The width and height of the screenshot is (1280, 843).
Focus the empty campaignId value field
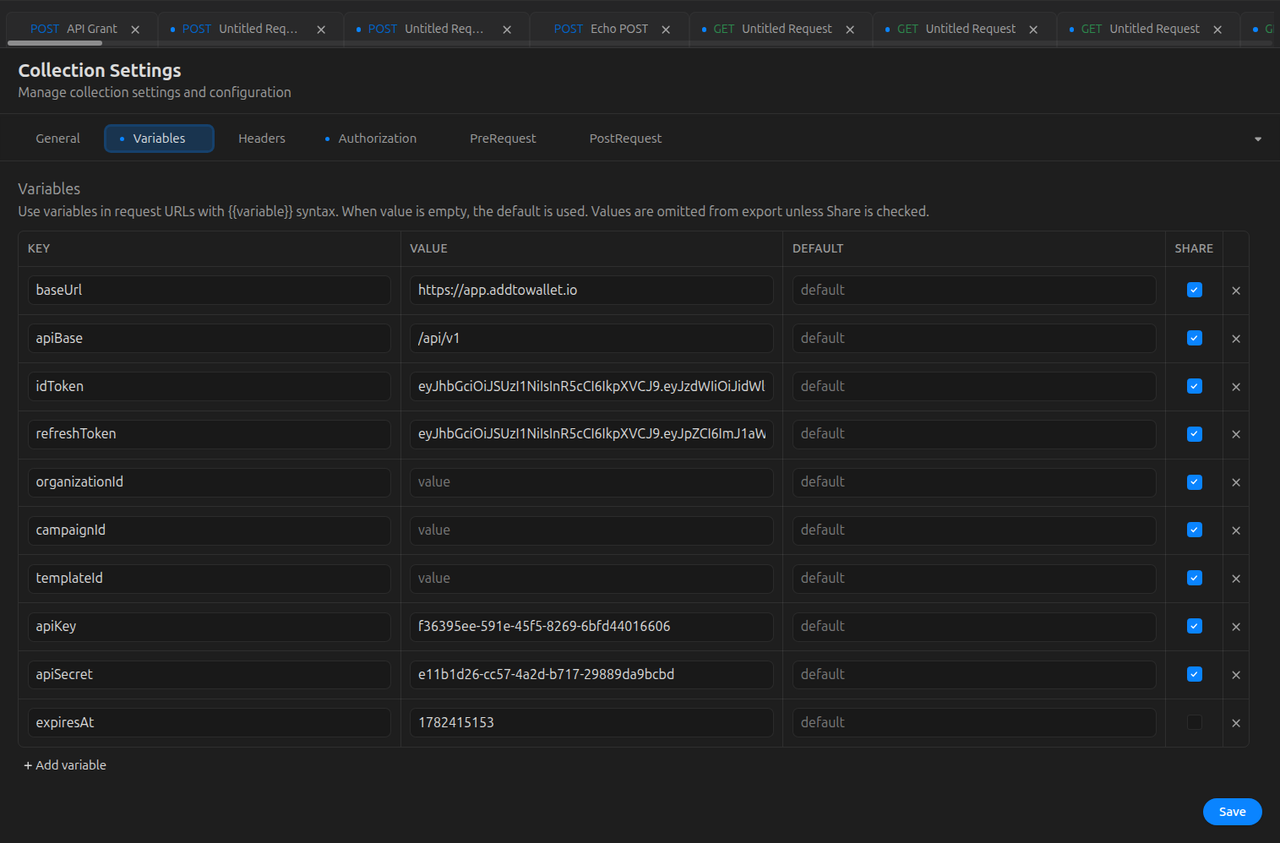592,530
